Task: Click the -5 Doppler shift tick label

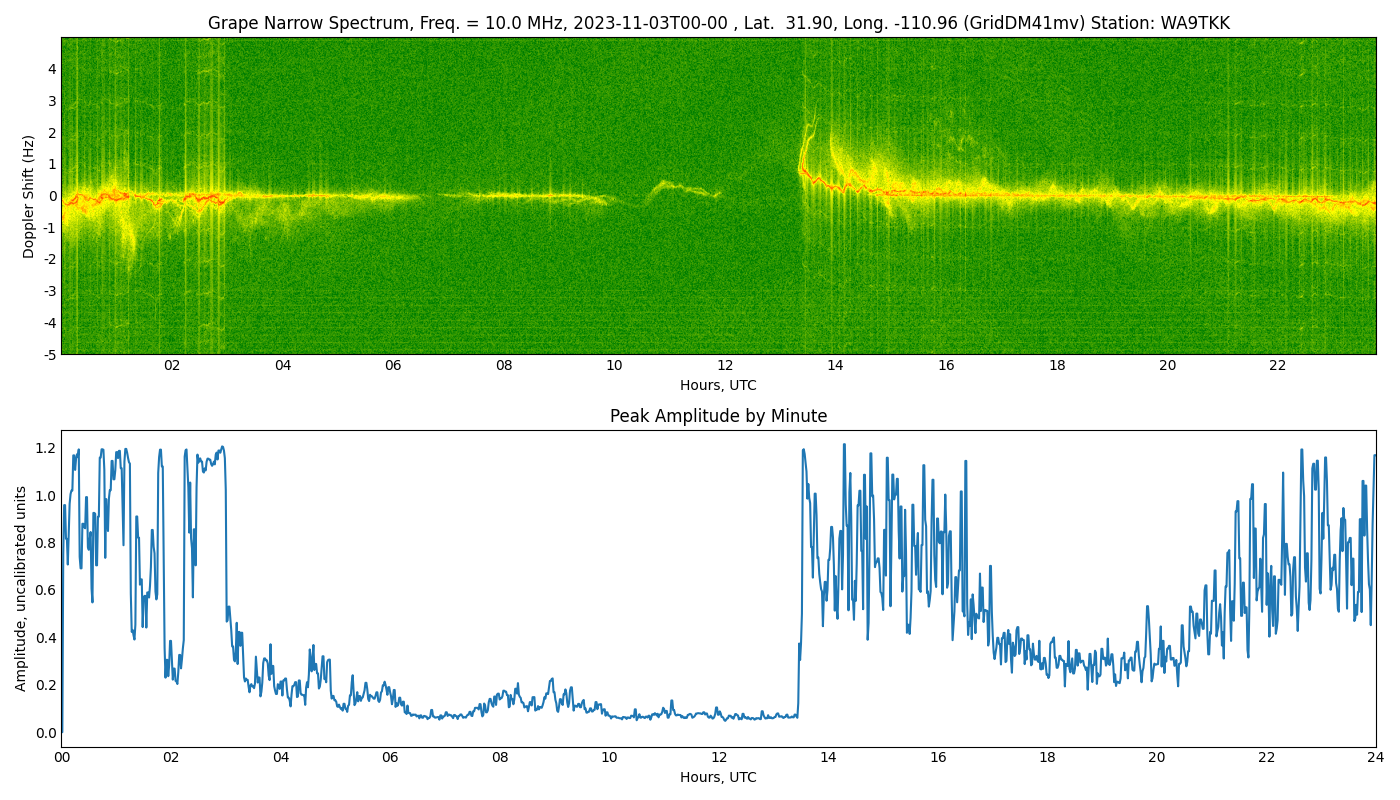Action: pos(48,354)
